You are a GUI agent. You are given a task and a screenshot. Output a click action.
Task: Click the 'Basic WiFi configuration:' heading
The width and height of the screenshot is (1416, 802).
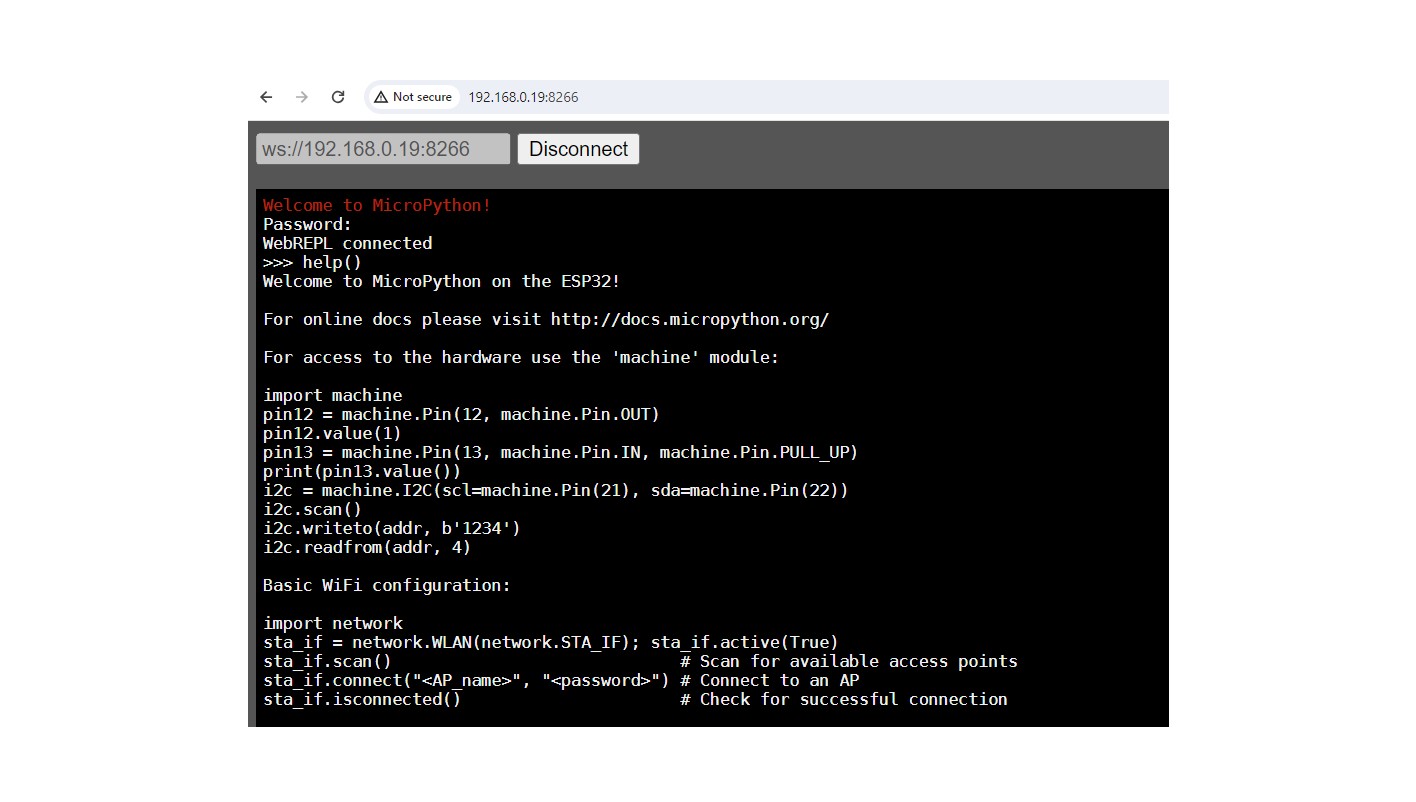click(x=386, y=585)
